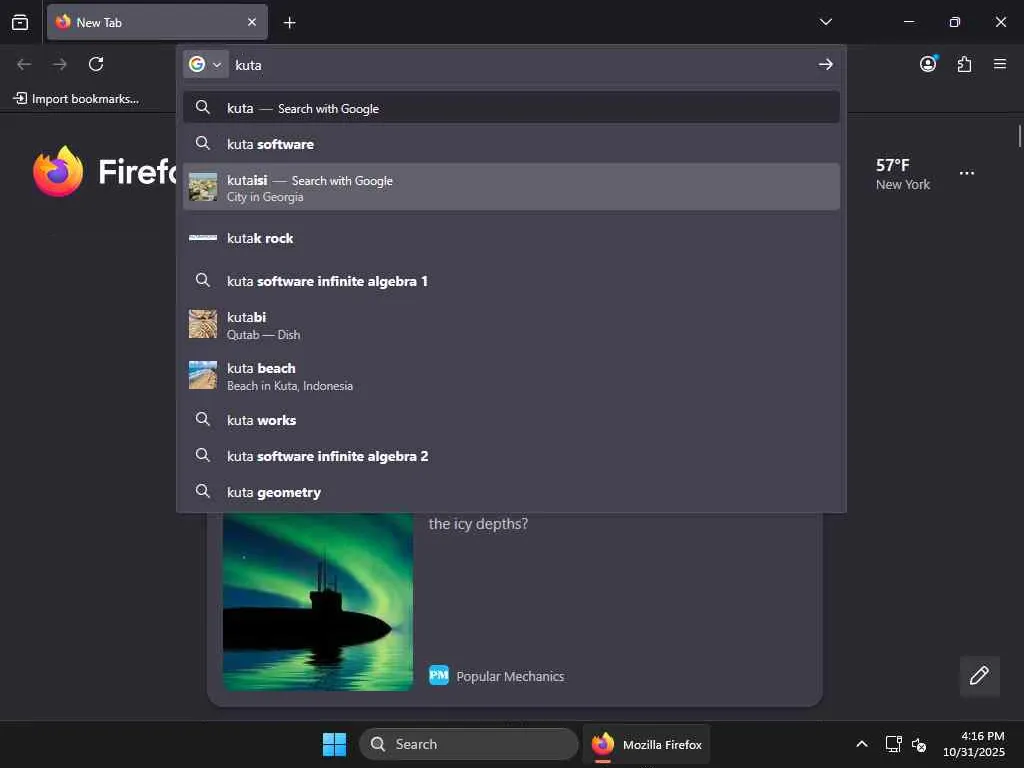This screenshot has height=768, width=1024.
Task: Open the application hamburger menu
Action: coord(1000,64)
